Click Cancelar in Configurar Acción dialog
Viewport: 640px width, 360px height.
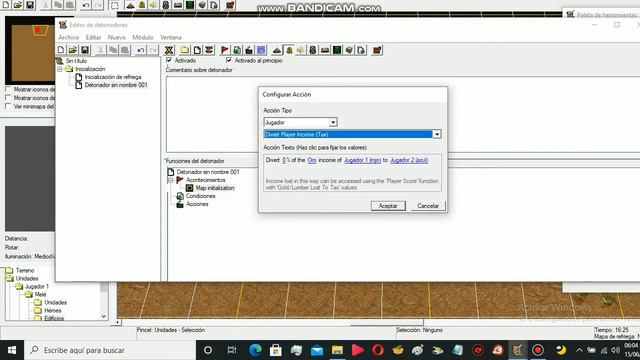[428, 206]
